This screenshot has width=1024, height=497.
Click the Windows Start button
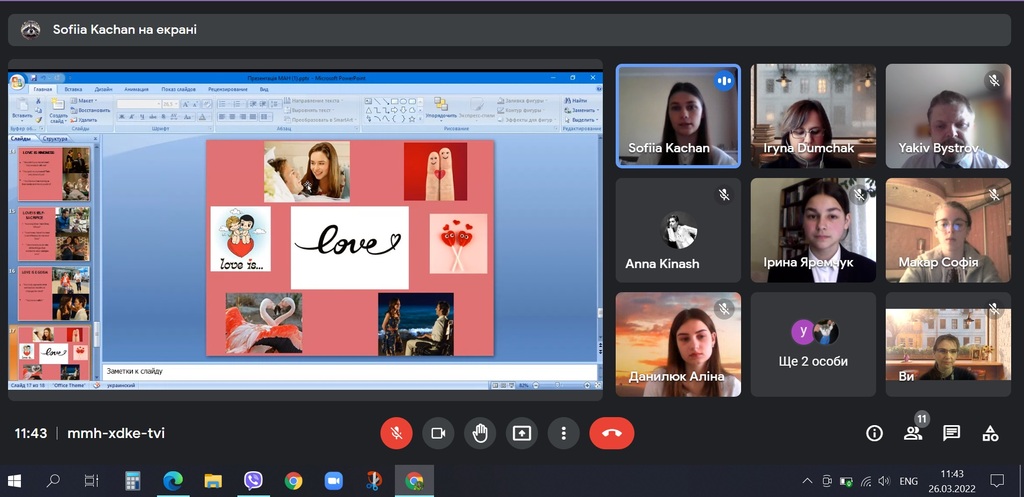[x=14, y=481]
